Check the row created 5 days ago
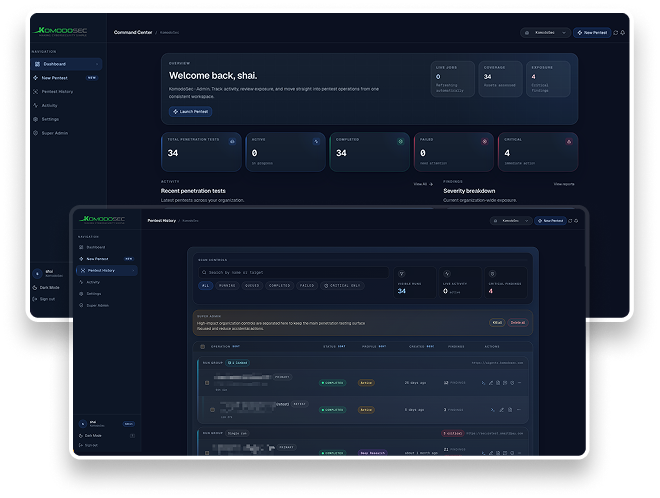Screen dimensions: 660x498 pos(213,410)
